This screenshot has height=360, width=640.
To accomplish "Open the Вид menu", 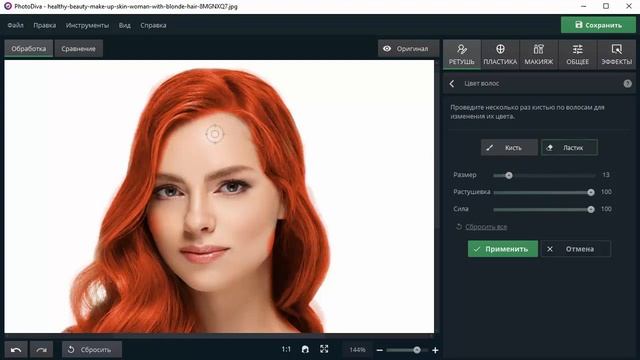I will point(124,25).
